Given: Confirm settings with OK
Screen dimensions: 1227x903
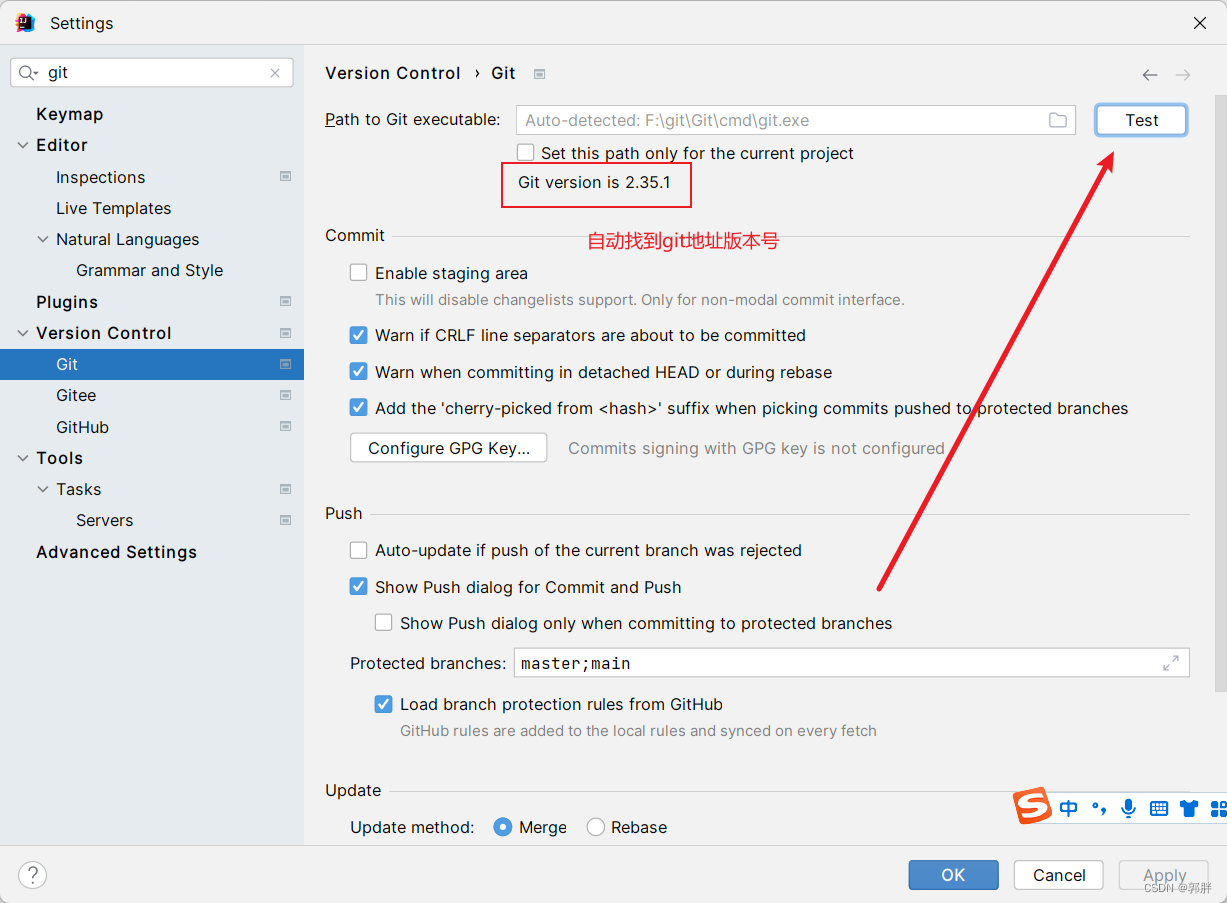Looking at the screenshot, I should (953, 875).
